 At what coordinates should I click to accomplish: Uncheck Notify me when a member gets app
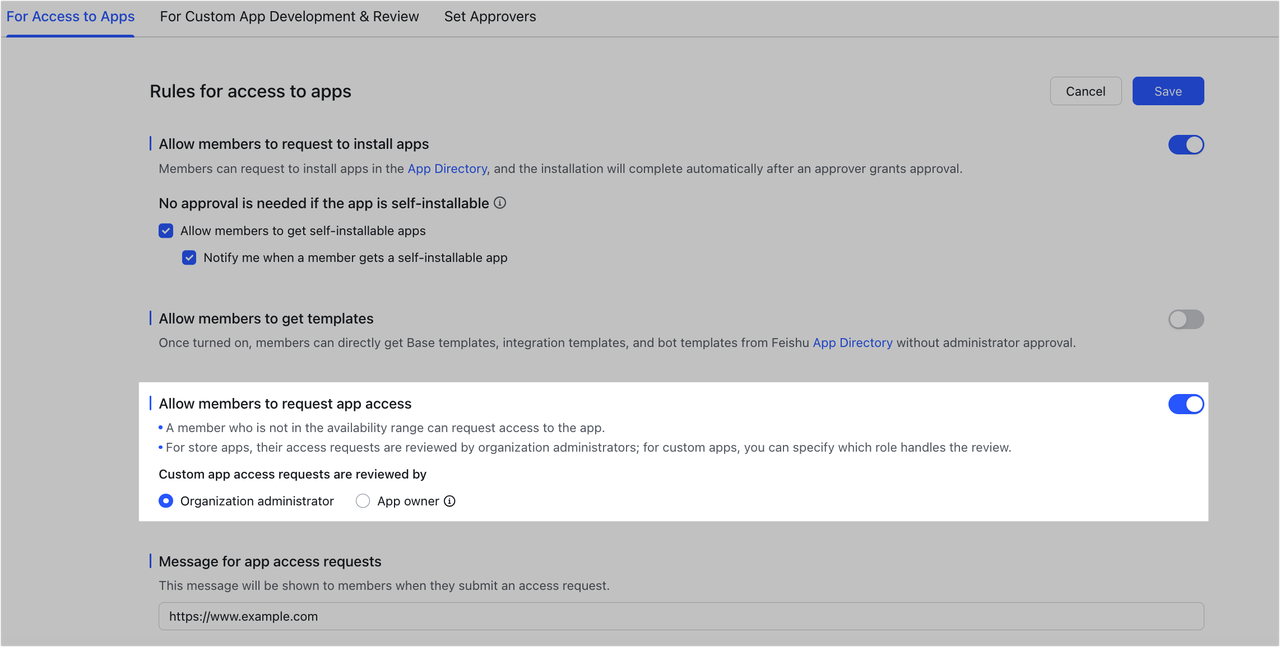tap(189, 258)
